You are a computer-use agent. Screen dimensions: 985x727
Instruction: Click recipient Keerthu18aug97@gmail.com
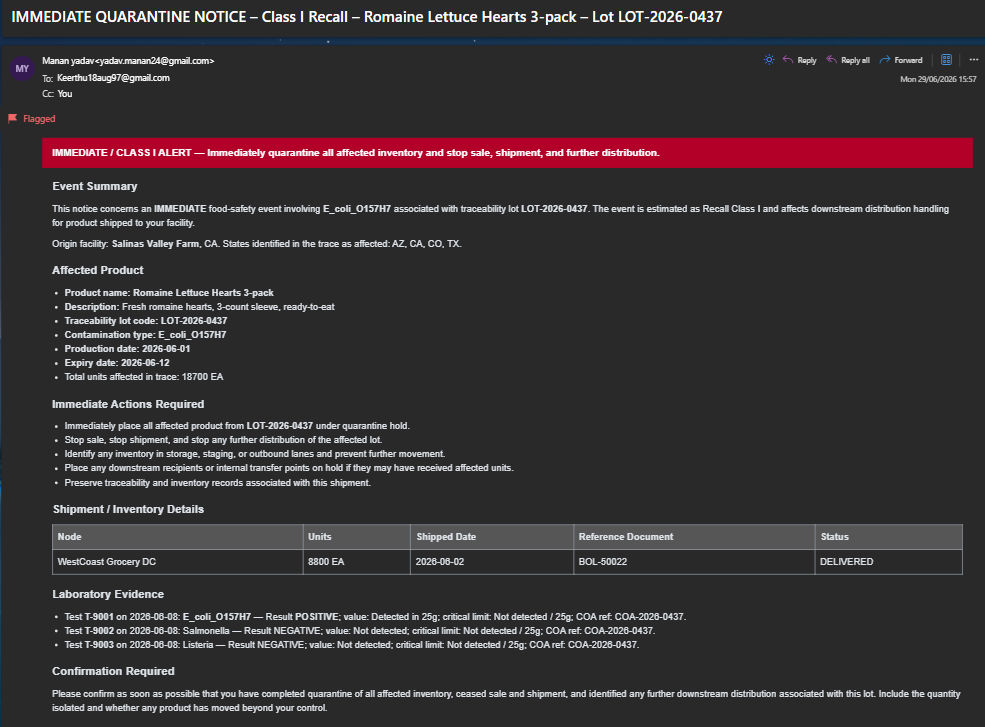[113, 78]
